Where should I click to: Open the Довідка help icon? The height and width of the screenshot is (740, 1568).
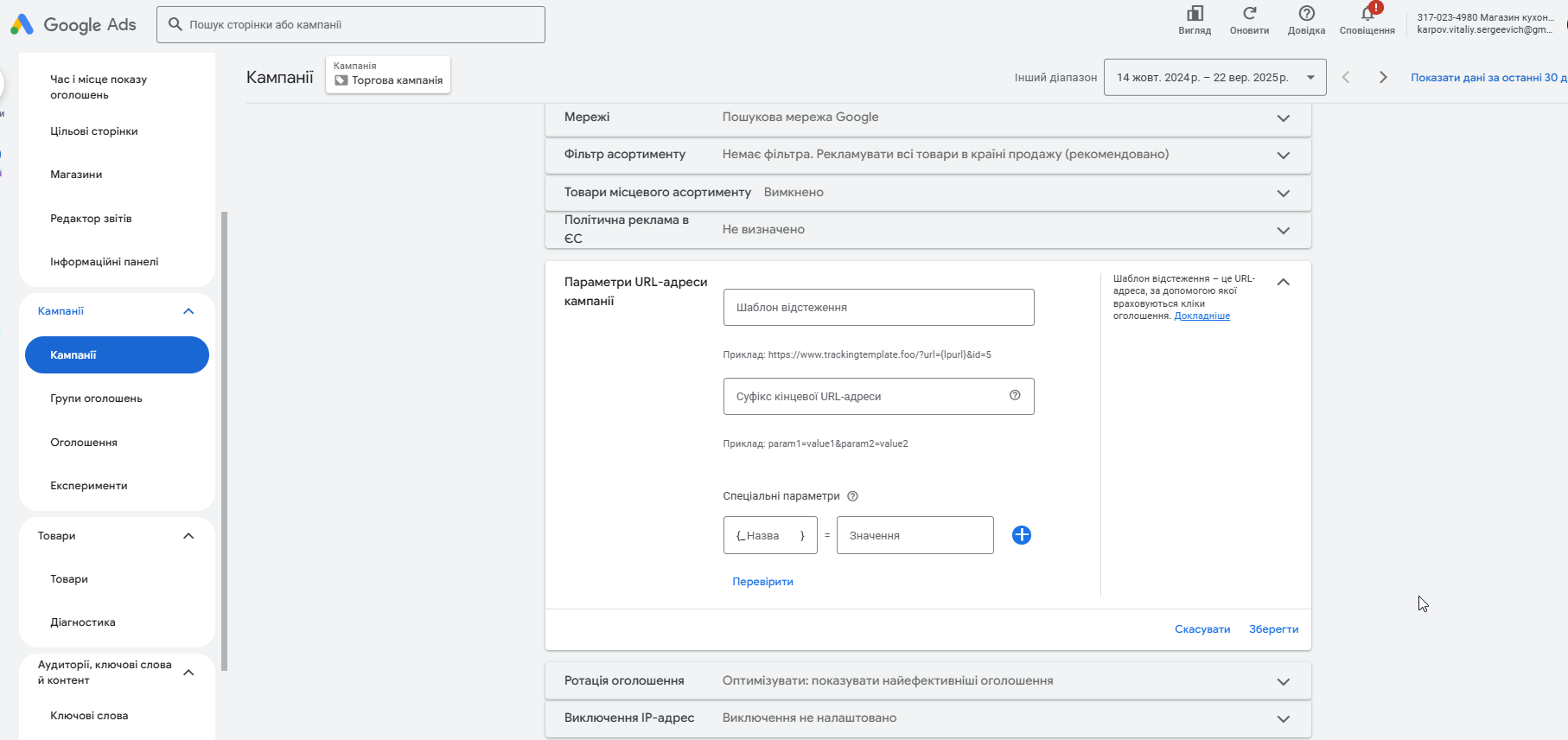[1306, 14]
